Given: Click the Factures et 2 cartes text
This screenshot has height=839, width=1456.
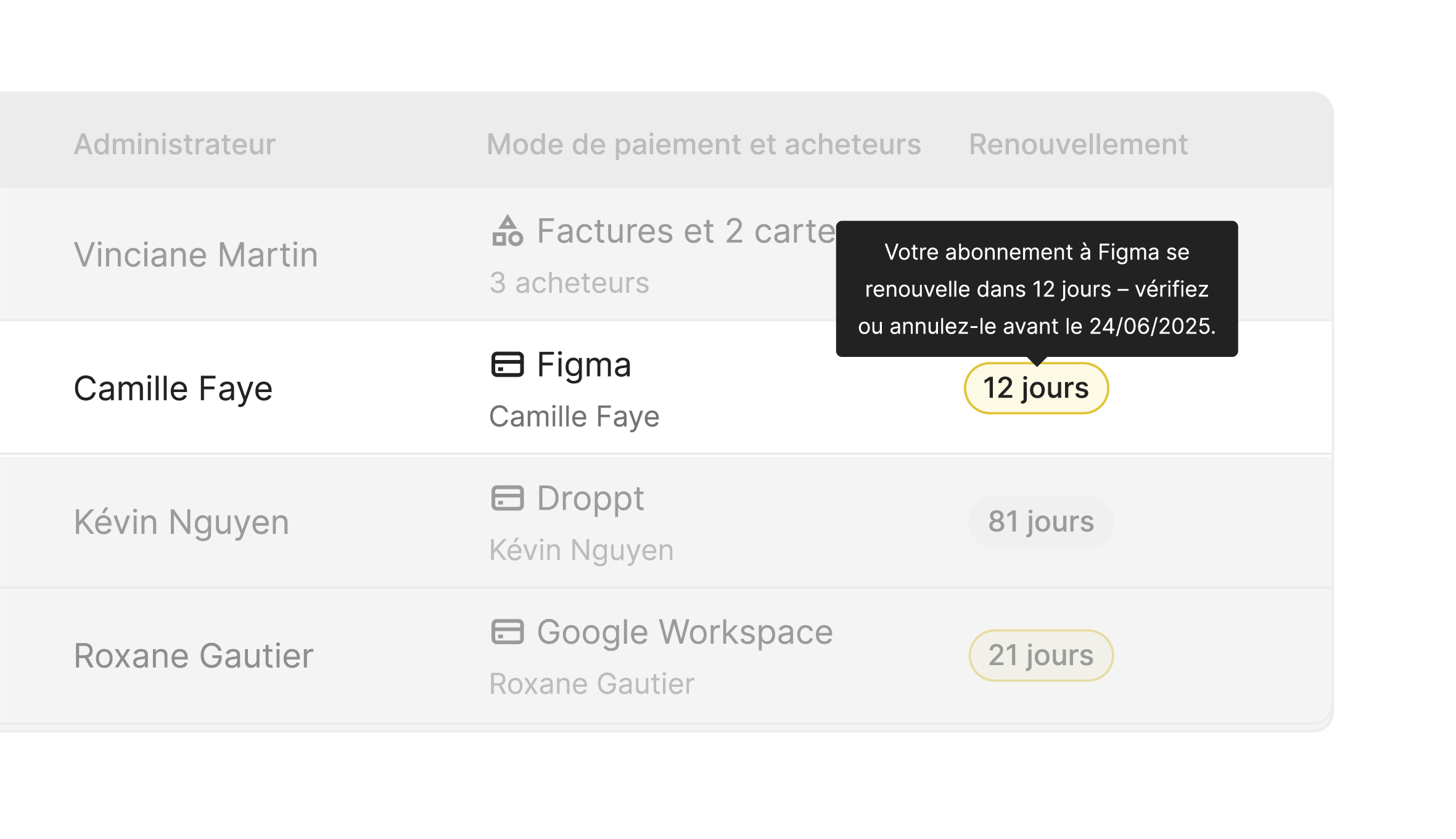Looking at the screenshot, I should 685,231.
